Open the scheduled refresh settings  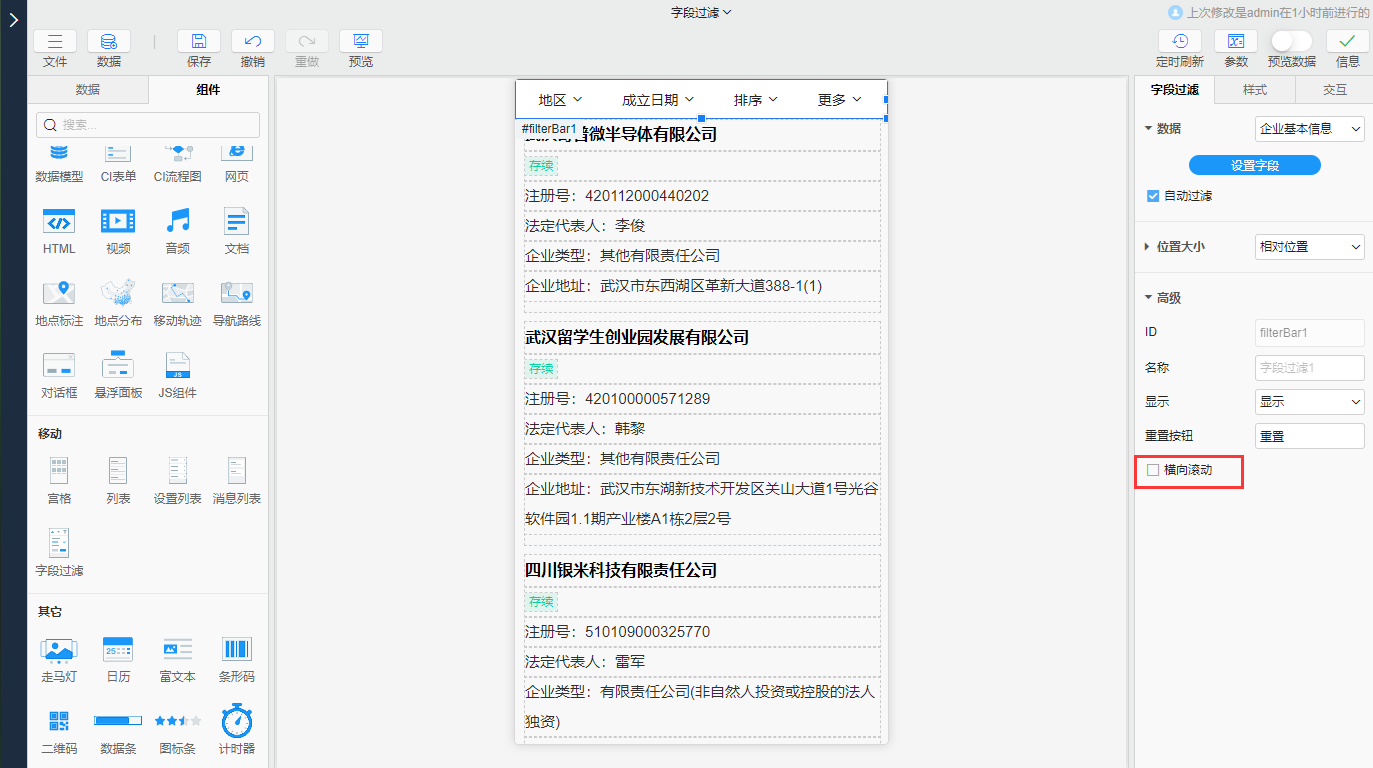point(1180,42)
